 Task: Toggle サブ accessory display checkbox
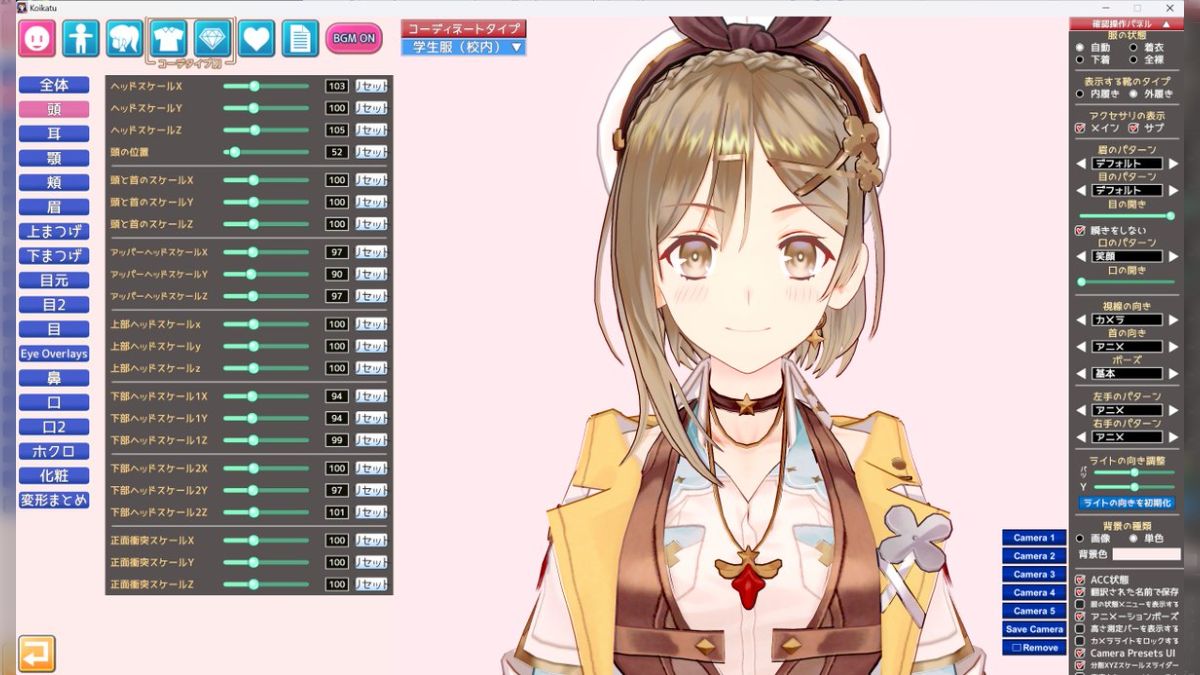tap(1134, 128)
